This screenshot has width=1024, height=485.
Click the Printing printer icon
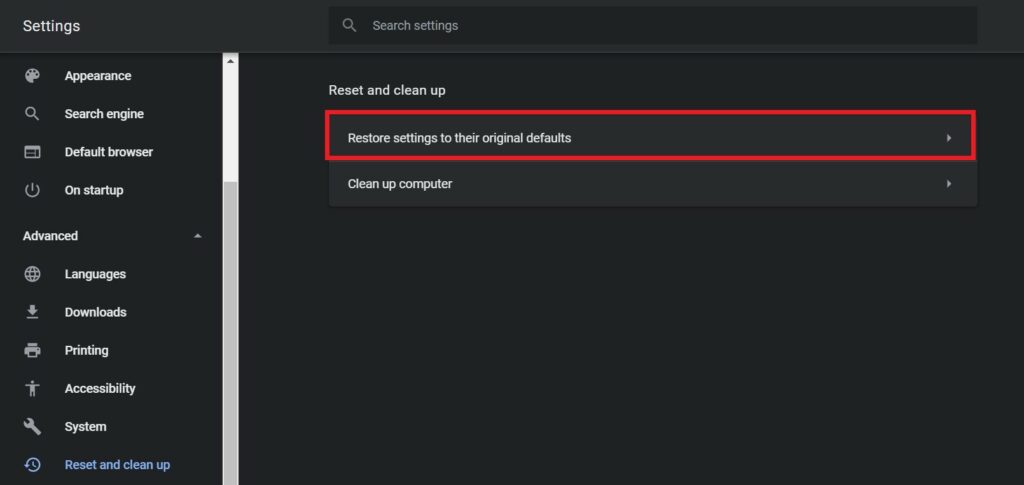click(32, 351)
